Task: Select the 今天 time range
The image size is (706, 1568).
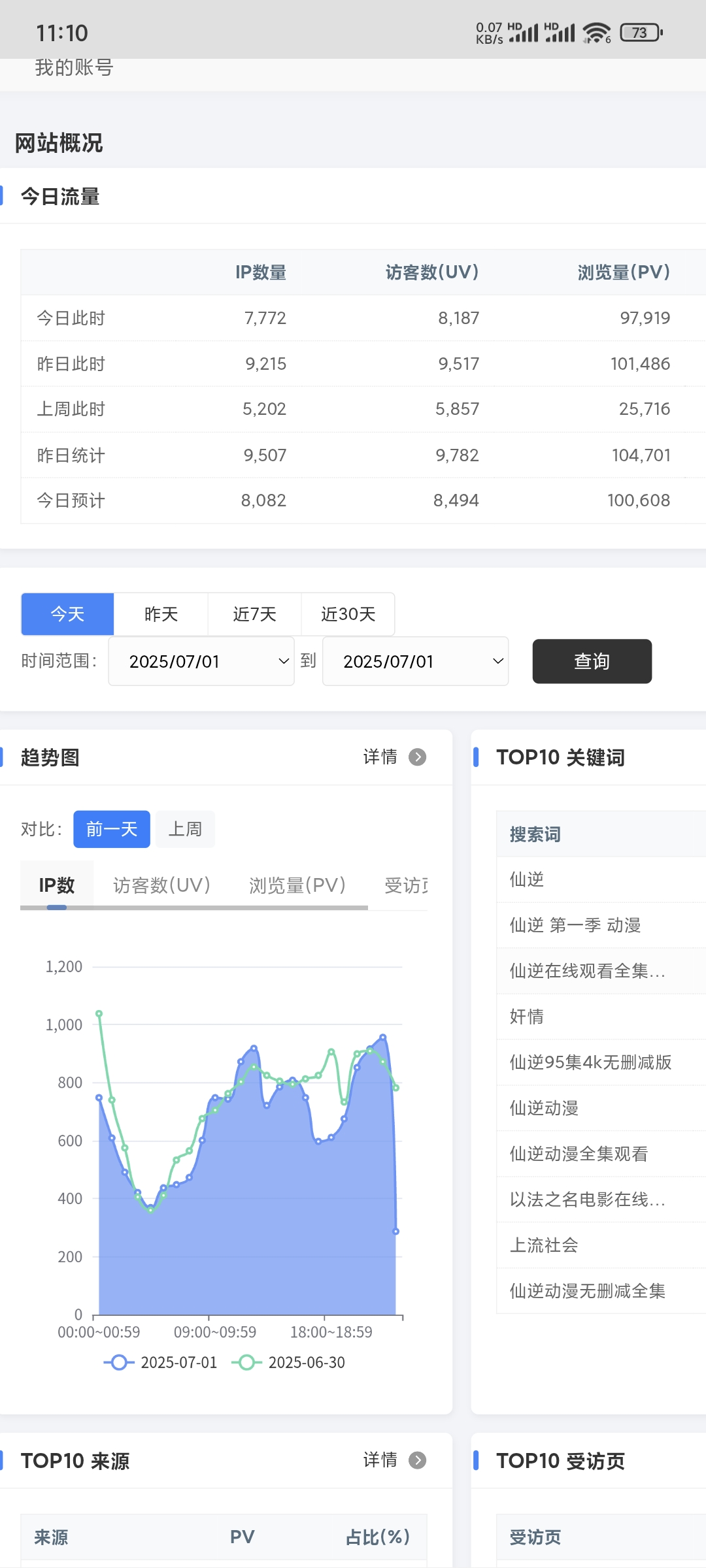Action: (x=68, y=614)
